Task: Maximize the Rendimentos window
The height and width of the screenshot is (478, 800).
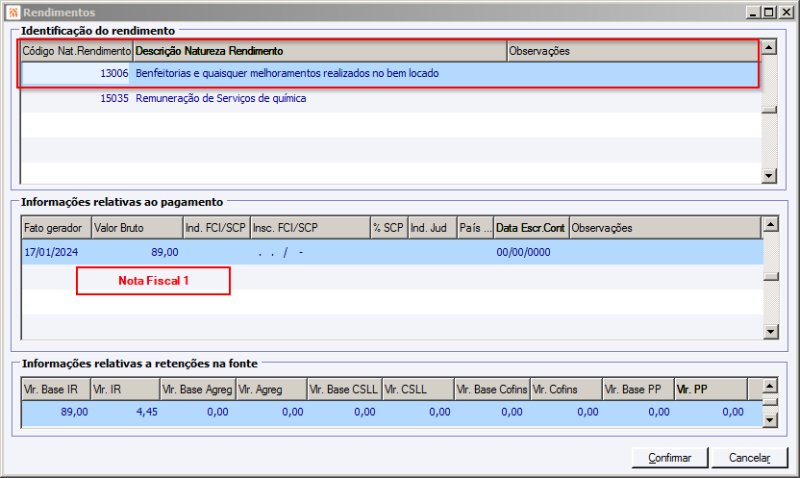Action: 769,12
